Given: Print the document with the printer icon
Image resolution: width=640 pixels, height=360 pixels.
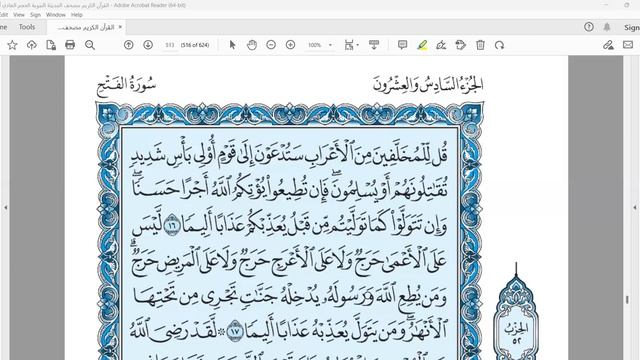Looking at the screenshot, I should pyautogui.click(x=70, y=45).
